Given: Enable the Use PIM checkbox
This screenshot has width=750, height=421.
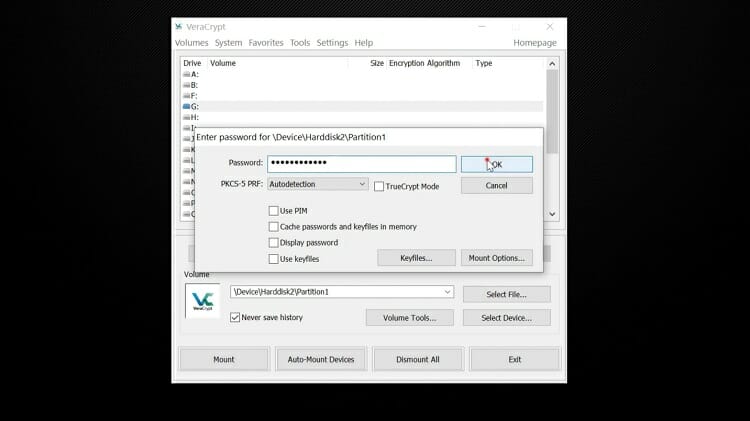Looking at the screenshot, I should click(x=274, y=211).
